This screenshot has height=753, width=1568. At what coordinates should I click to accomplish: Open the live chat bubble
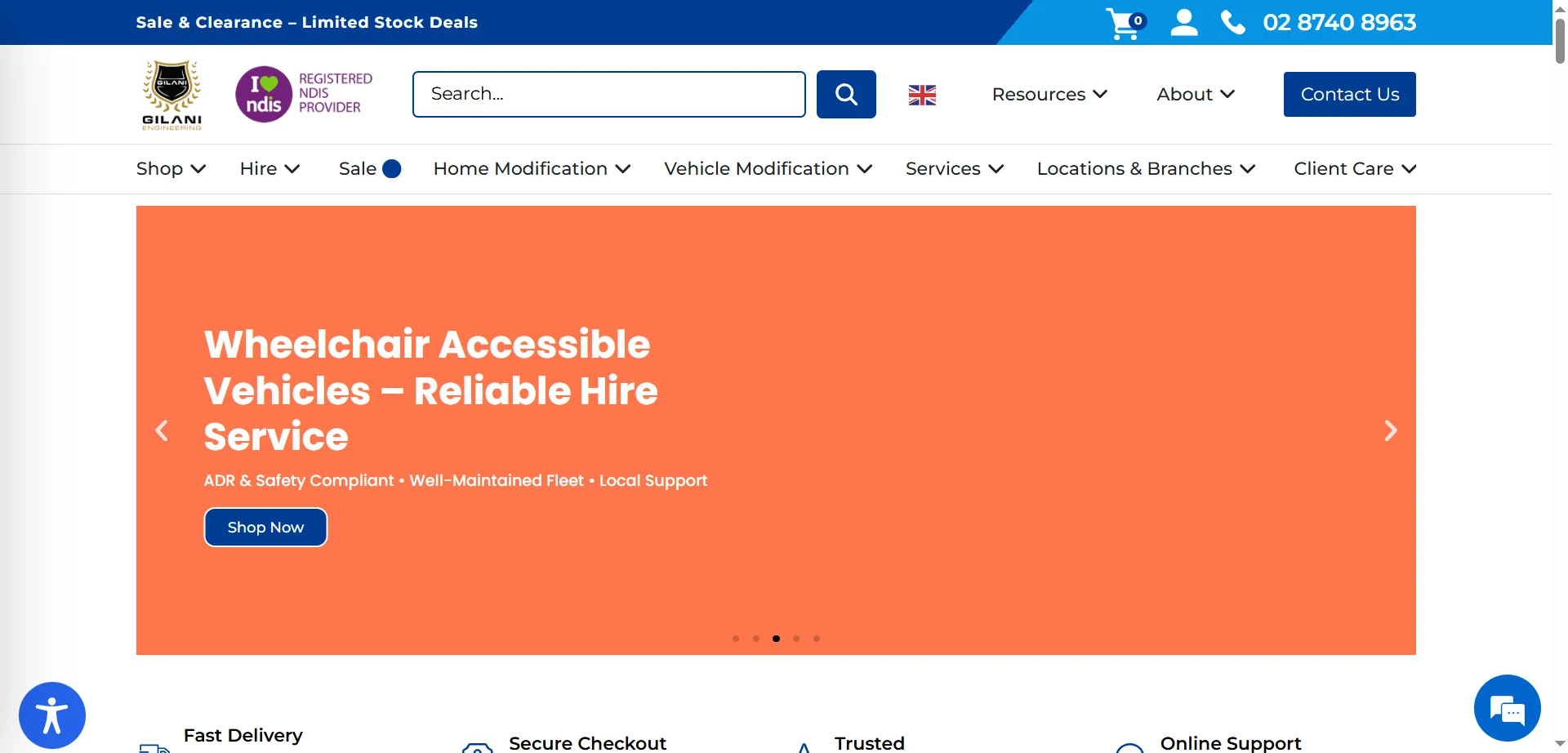pyautogui.click(x=1507, y=708)
